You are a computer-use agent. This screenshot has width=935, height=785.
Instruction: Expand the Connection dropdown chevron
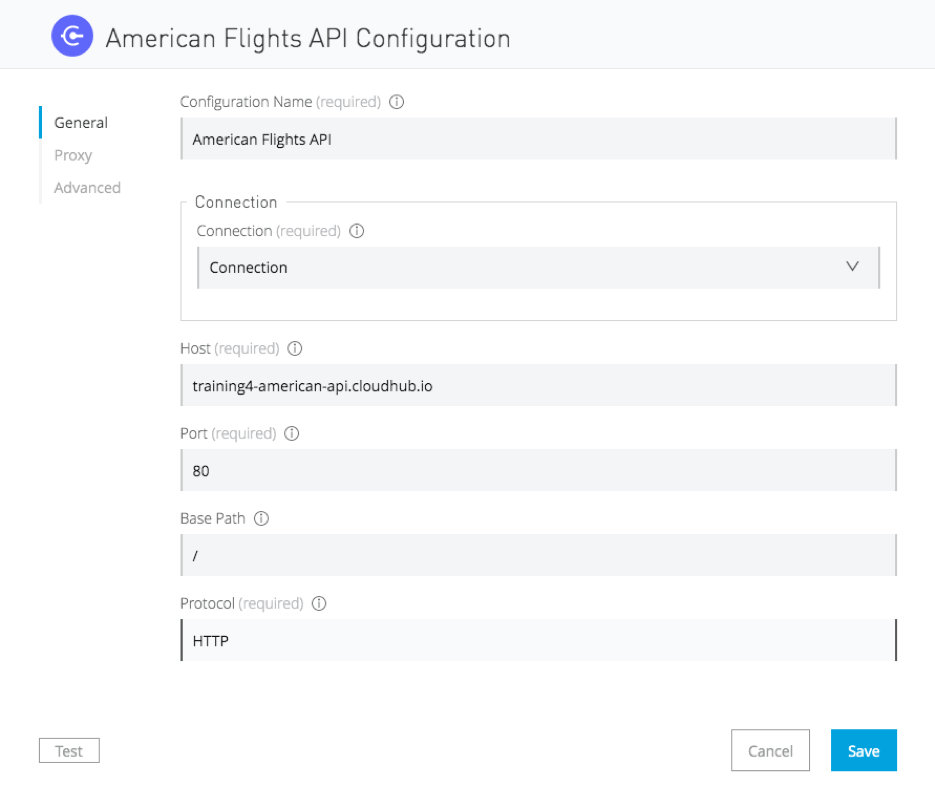[x=853, y=267]
